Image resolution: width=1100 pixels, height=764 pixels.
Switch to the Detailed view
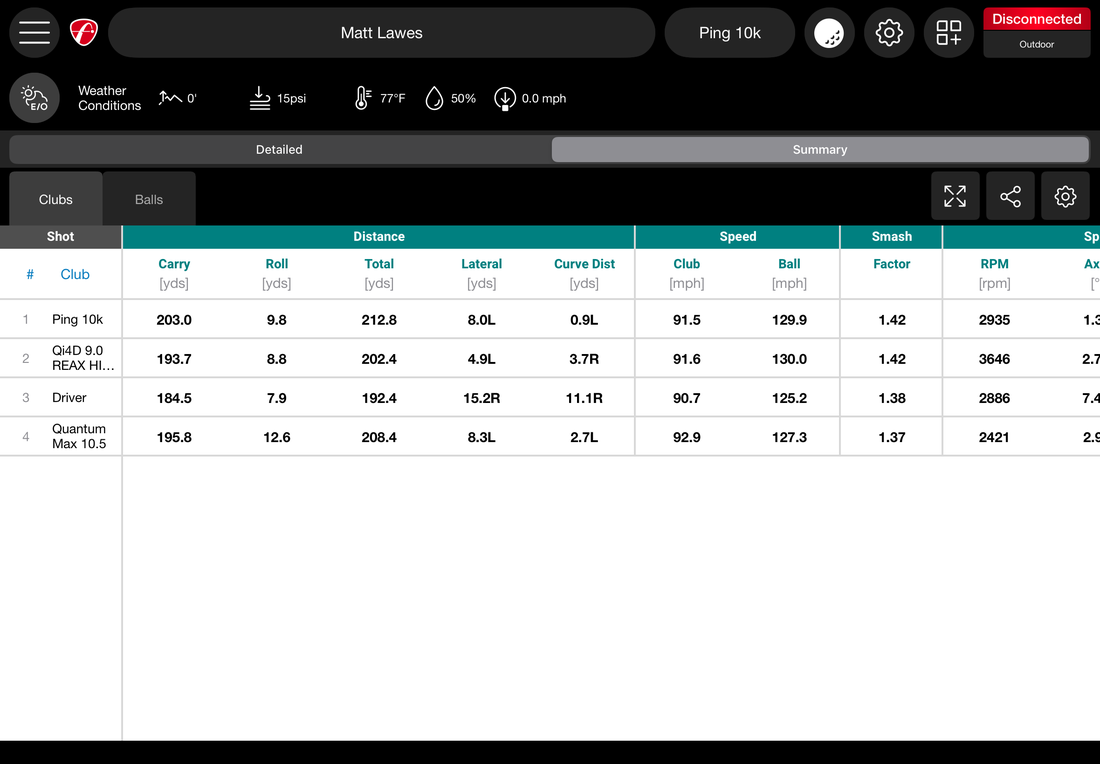[279, 150]
